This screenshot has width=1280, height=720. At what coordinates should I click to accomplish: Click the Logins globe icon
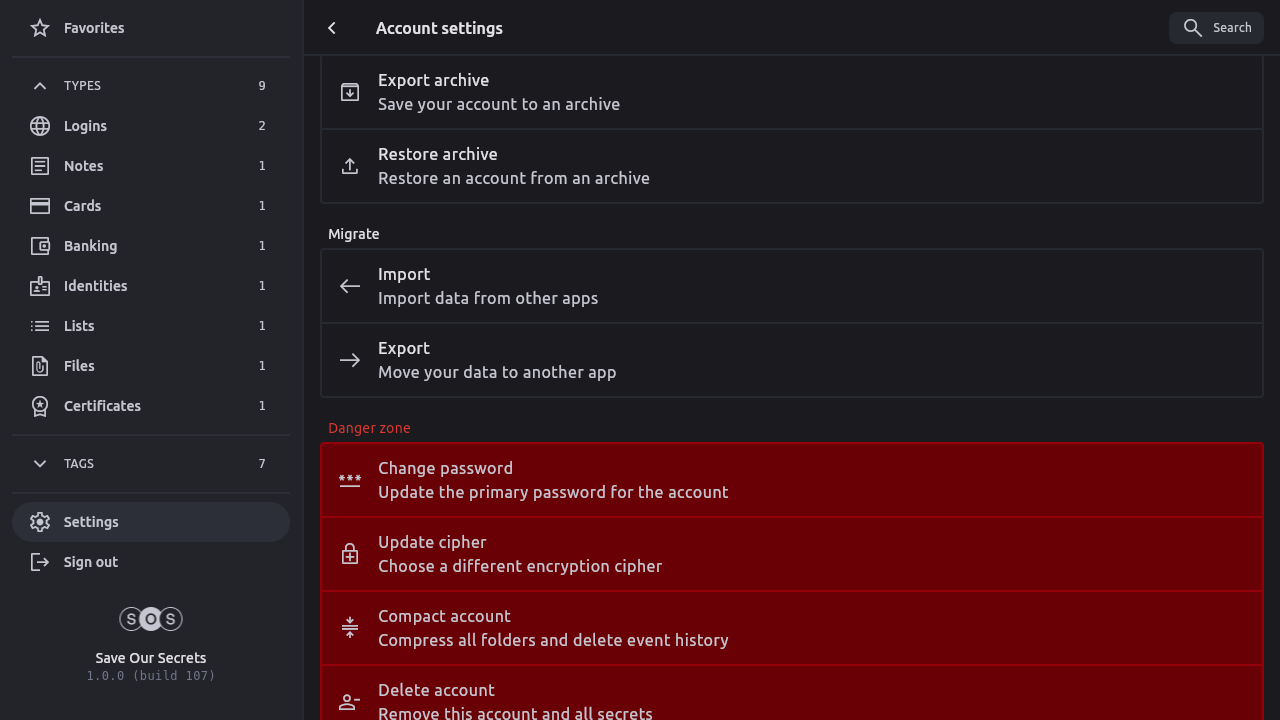click(40, 126)
